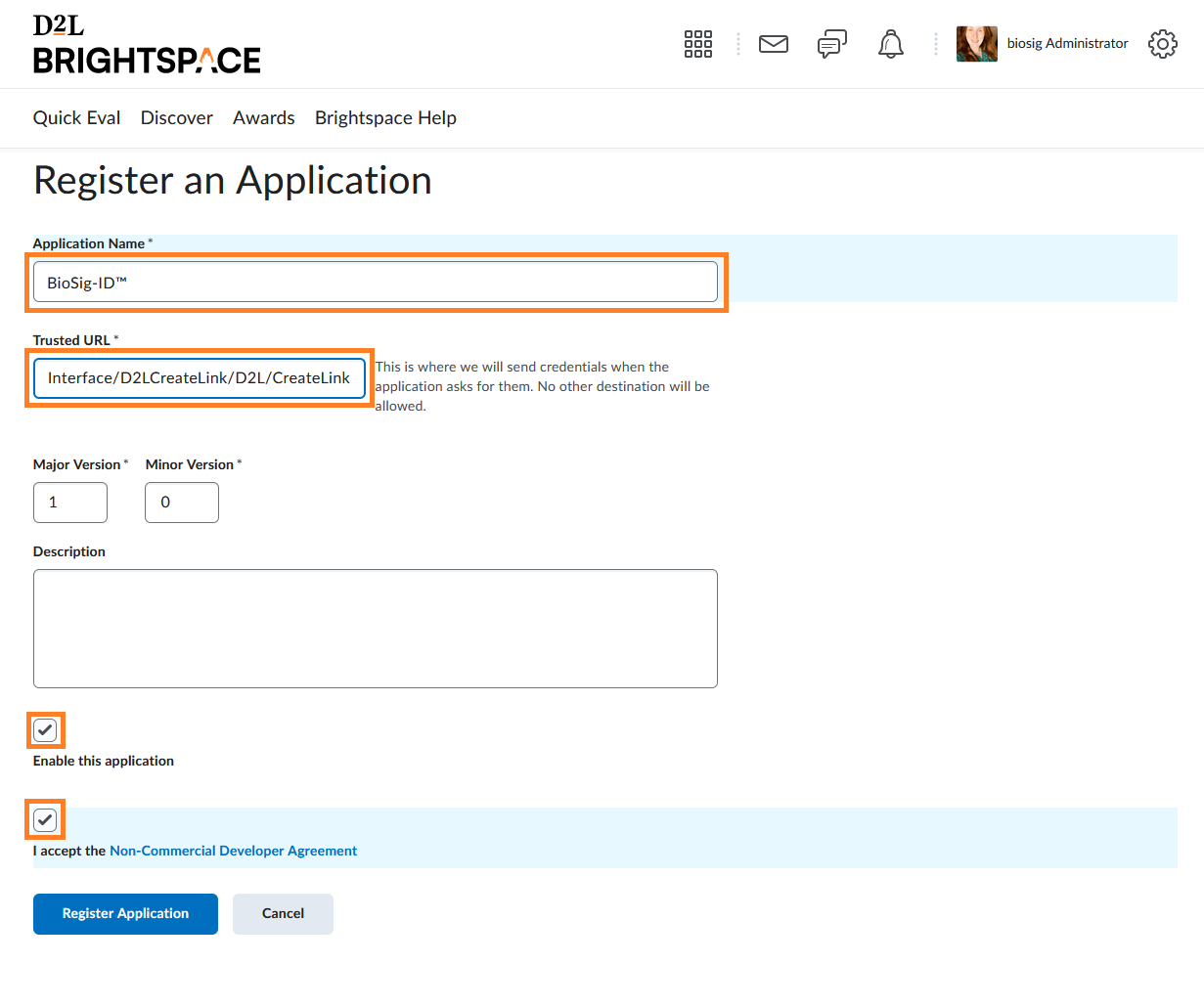Image resolution: width=1204 pixels, height=1008 pixels.
Task: Click the Major Version field
Action: [70, 503]
